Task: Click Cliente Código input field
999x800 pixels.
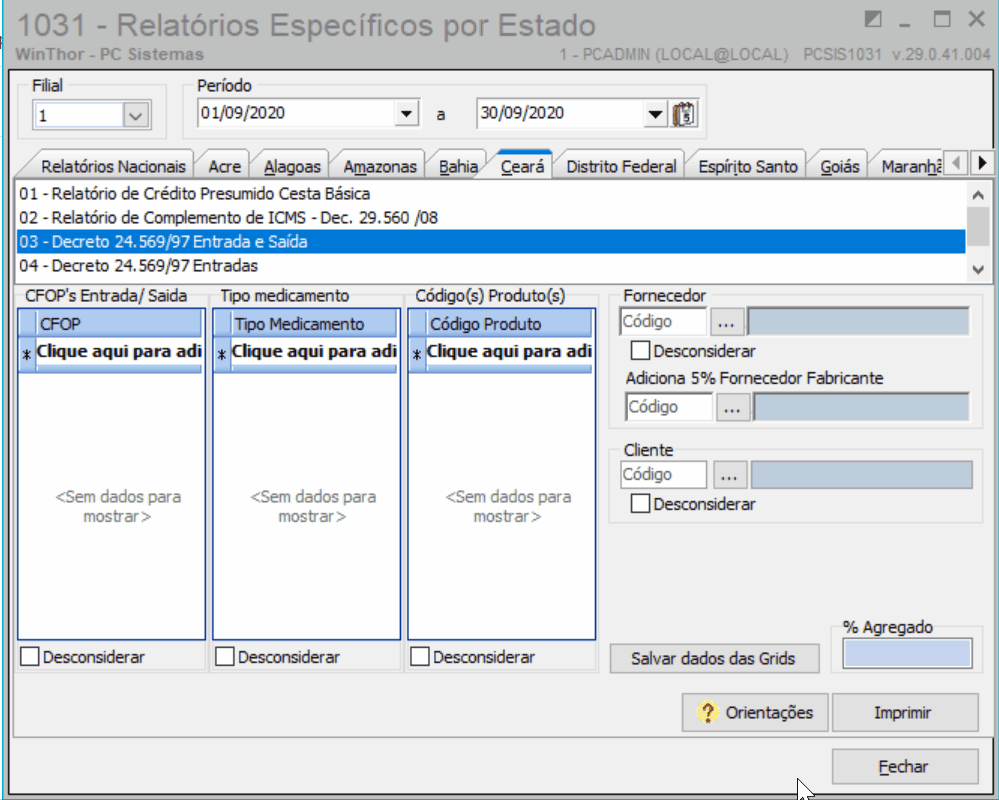Action: [663, 475]
